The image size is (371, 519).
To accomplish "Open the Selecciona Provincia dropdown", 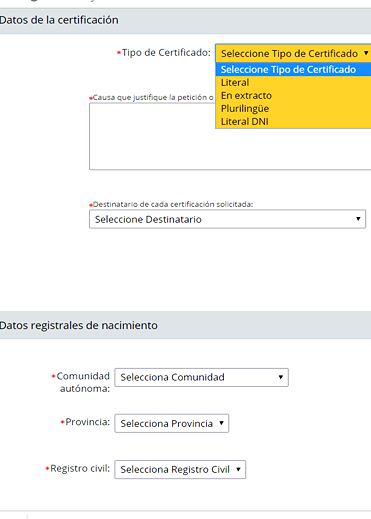I will pyautogui.click(x=172, y=423).
